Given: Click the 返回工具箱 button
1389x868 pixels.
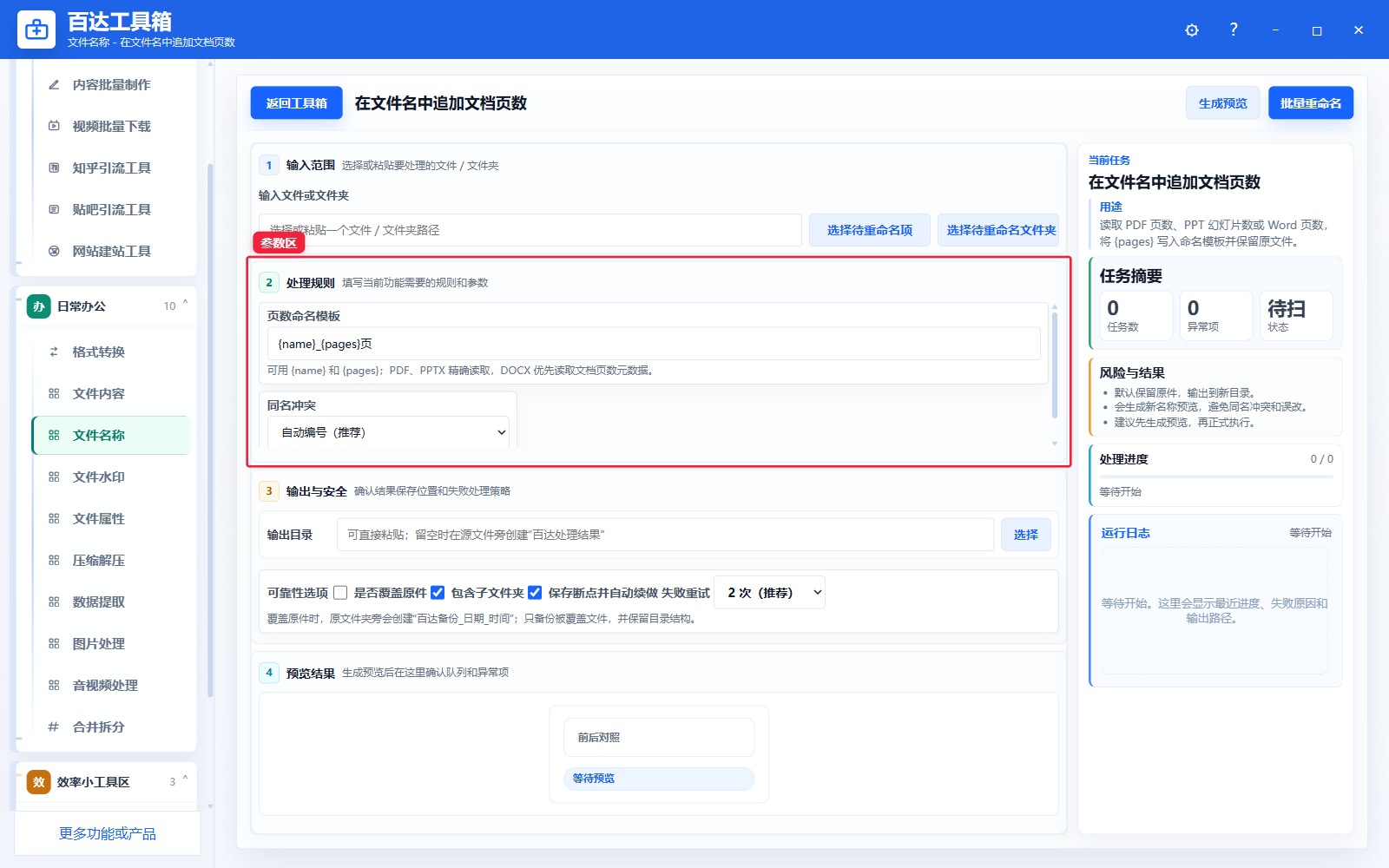Looking at the screenshot, I should point(296,103).
